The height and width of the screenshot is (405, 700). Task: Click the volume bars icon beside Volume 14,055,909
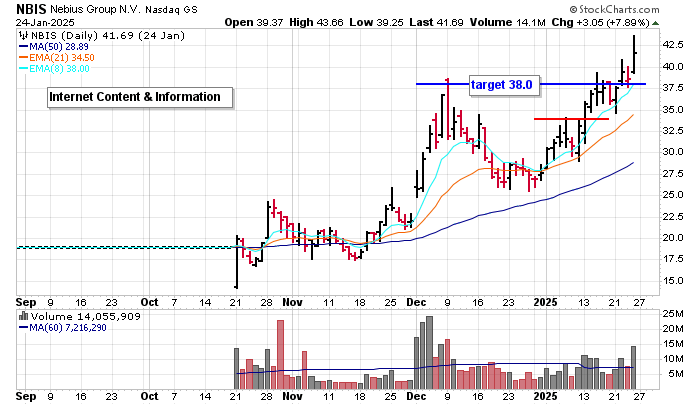coord(23,317)
